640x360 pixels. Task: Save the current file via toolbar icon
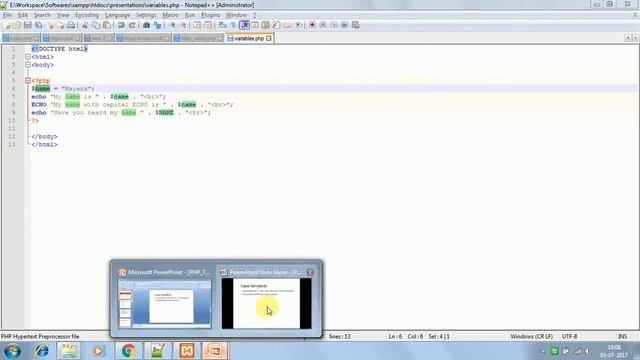click(27, 25)
